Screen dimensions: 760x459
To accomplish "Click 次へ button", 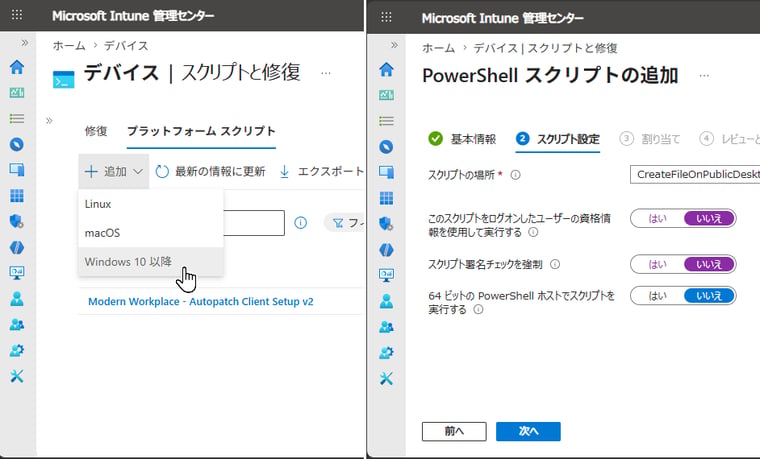I will click(528, 431).
